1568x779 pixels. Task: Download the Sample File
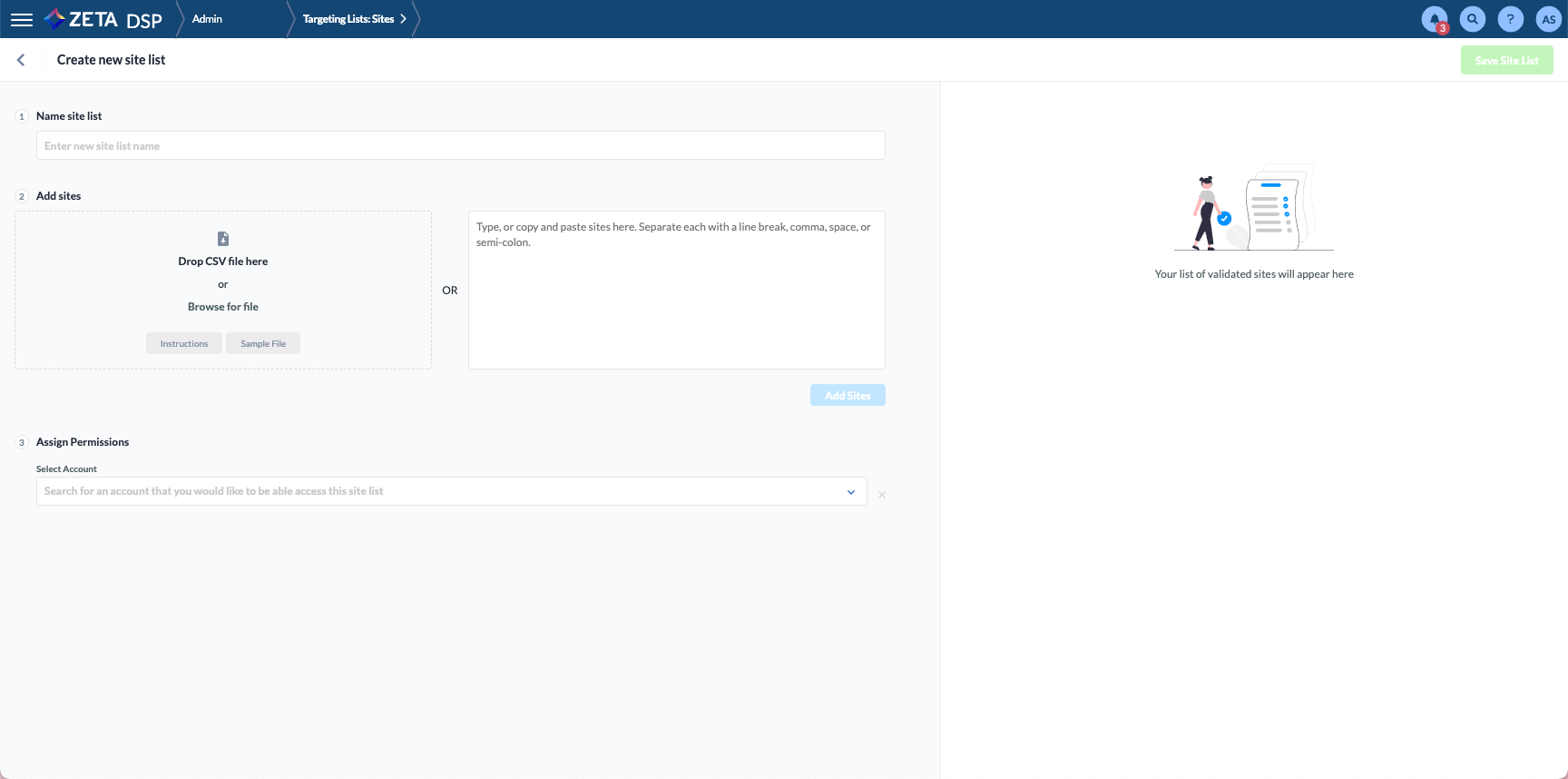pos(263,343)
